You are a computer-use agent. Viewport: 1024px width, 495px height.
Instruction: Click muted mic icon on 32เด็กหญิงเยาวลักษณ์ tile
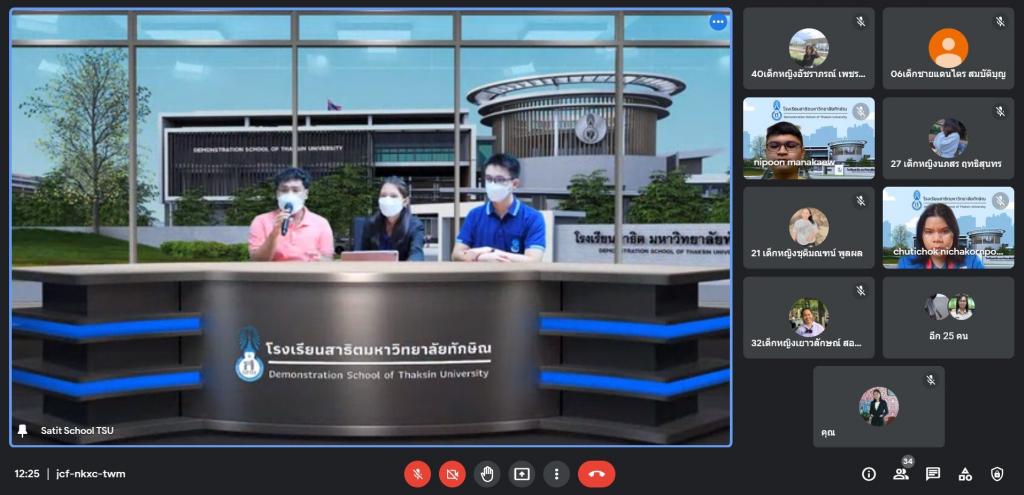[x=861, y=291]
